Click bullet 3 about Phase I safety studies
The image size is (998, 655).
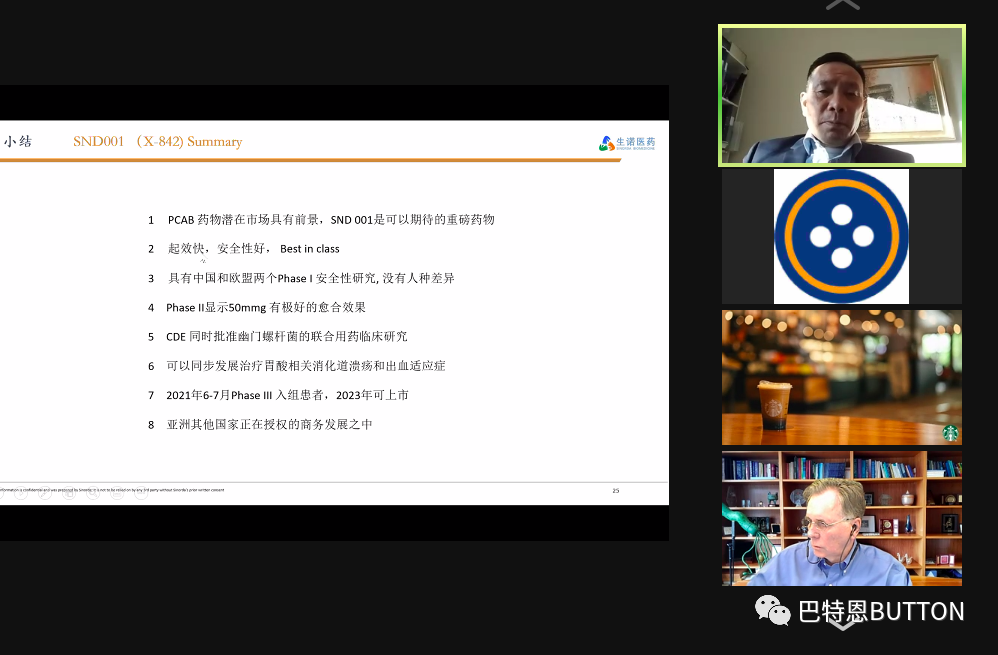[x=310, y=278]
